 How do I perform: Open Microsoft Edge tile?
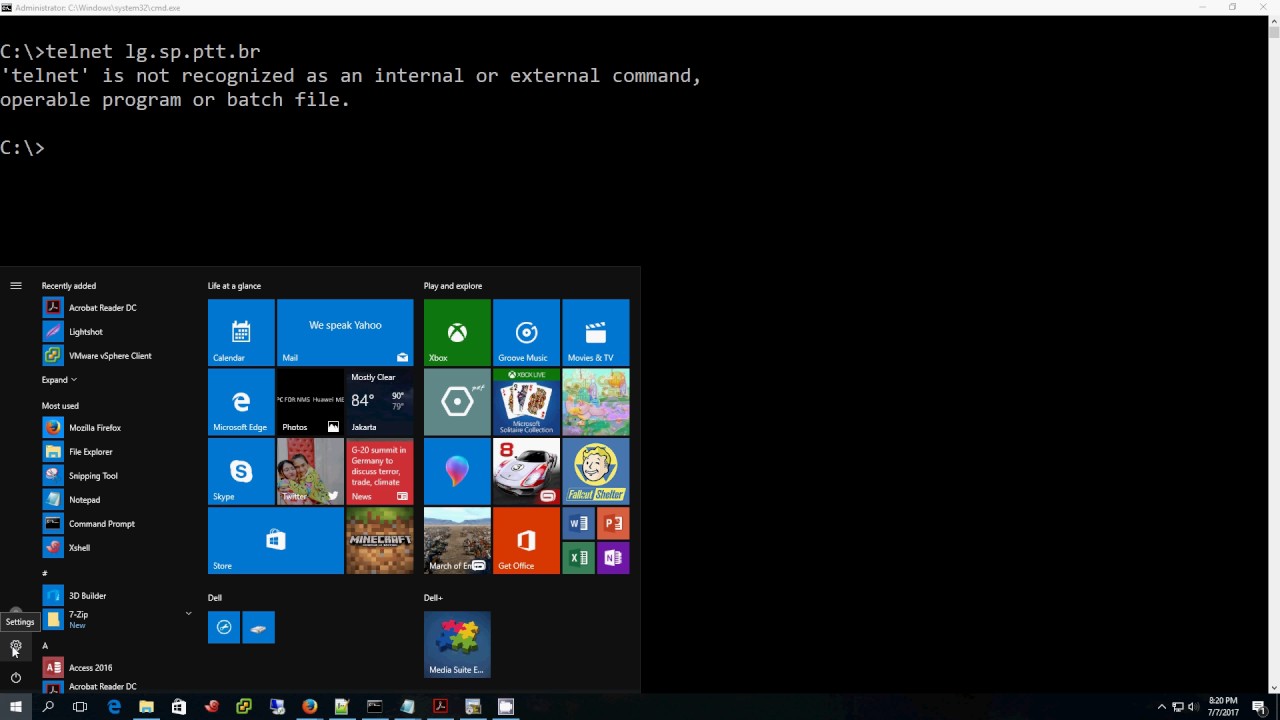(x=241, y=402)
